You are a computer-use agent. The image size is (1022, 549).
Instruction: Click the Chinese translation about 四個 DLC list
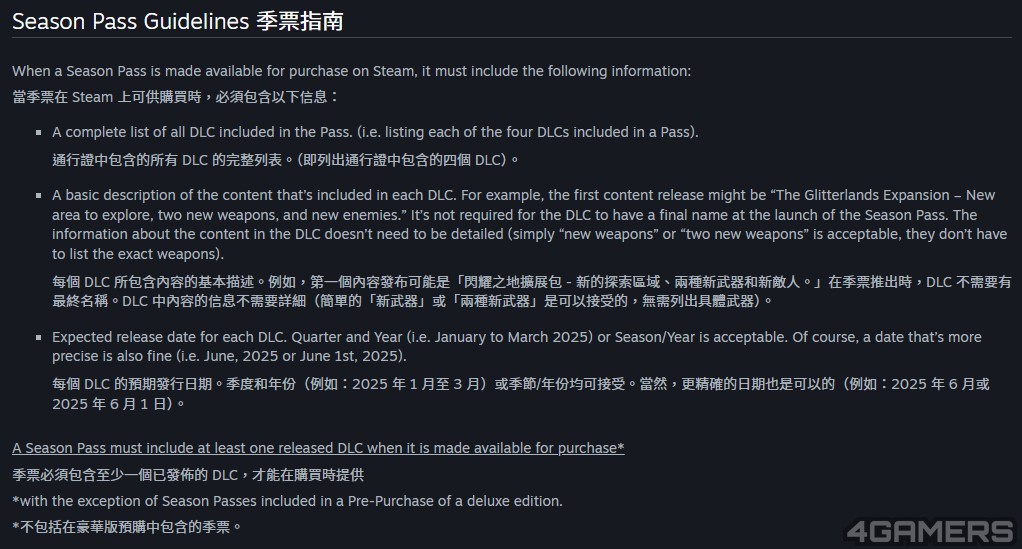coord(285,160)
